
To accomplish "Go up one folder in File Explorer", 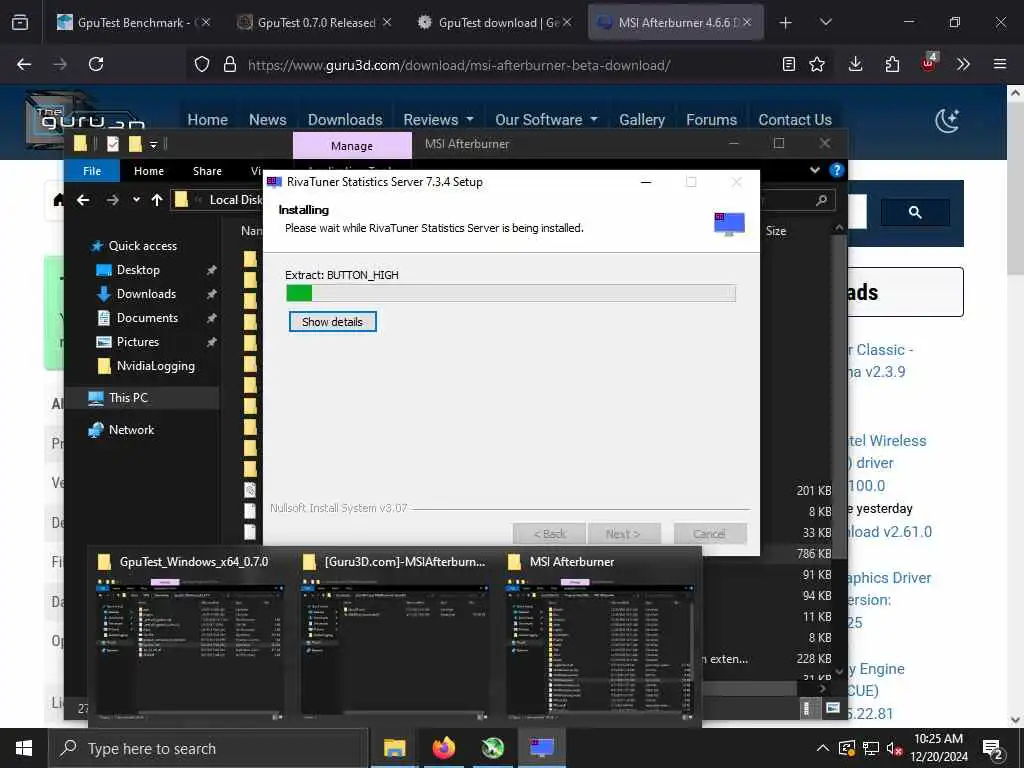I will (x=157, y=200).
